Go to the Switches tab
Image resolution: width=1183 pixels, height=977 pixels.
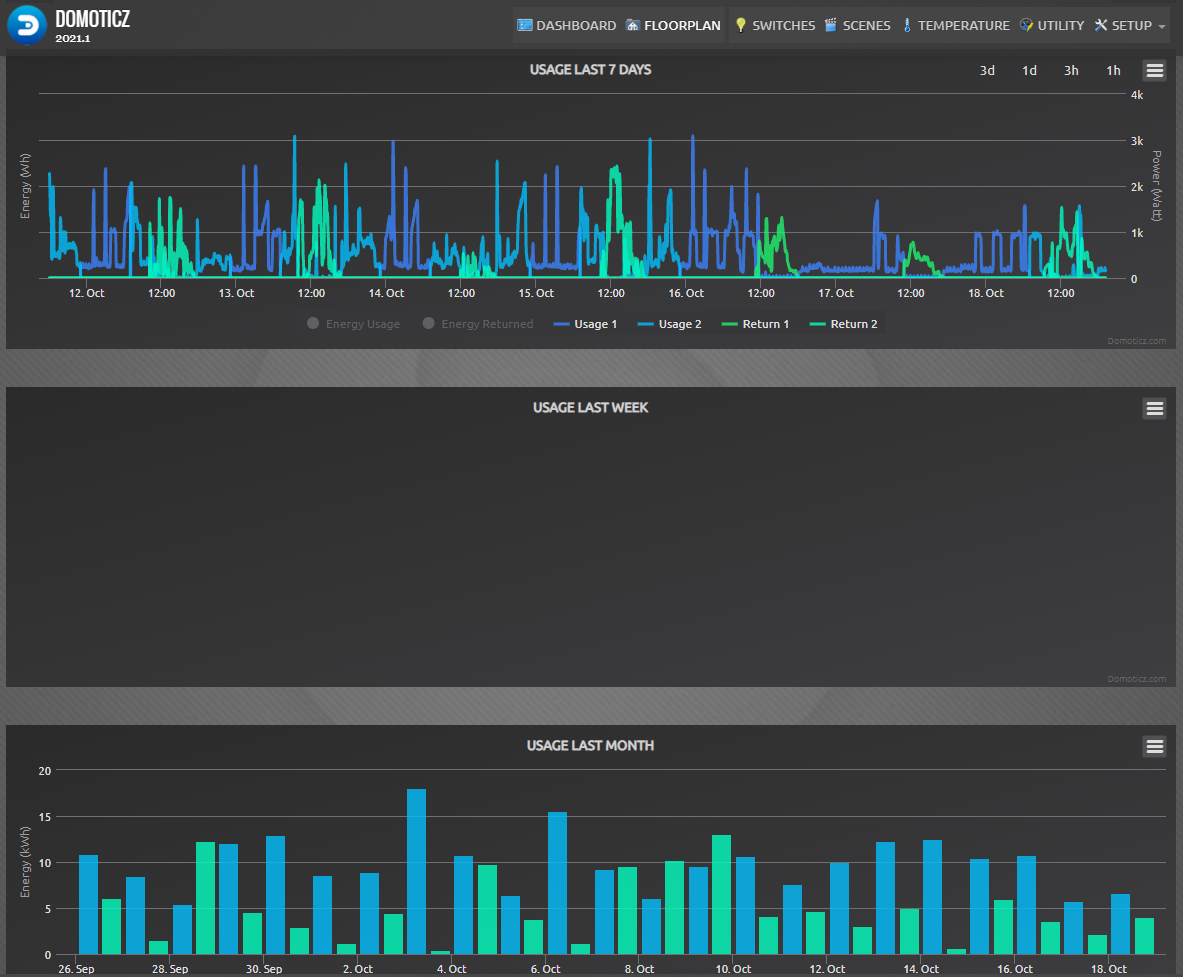tap(775, 26)
